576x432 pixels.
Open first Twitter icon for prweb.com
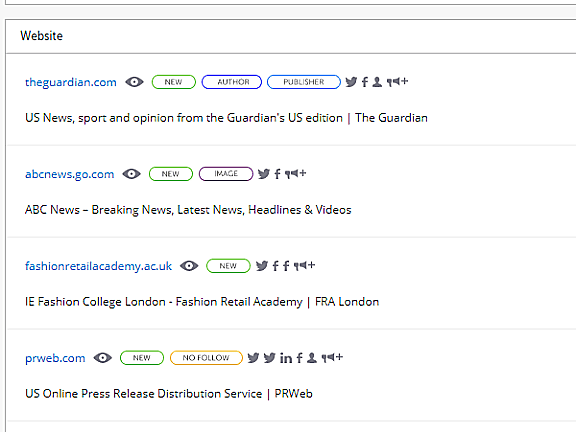pos(253,357)
